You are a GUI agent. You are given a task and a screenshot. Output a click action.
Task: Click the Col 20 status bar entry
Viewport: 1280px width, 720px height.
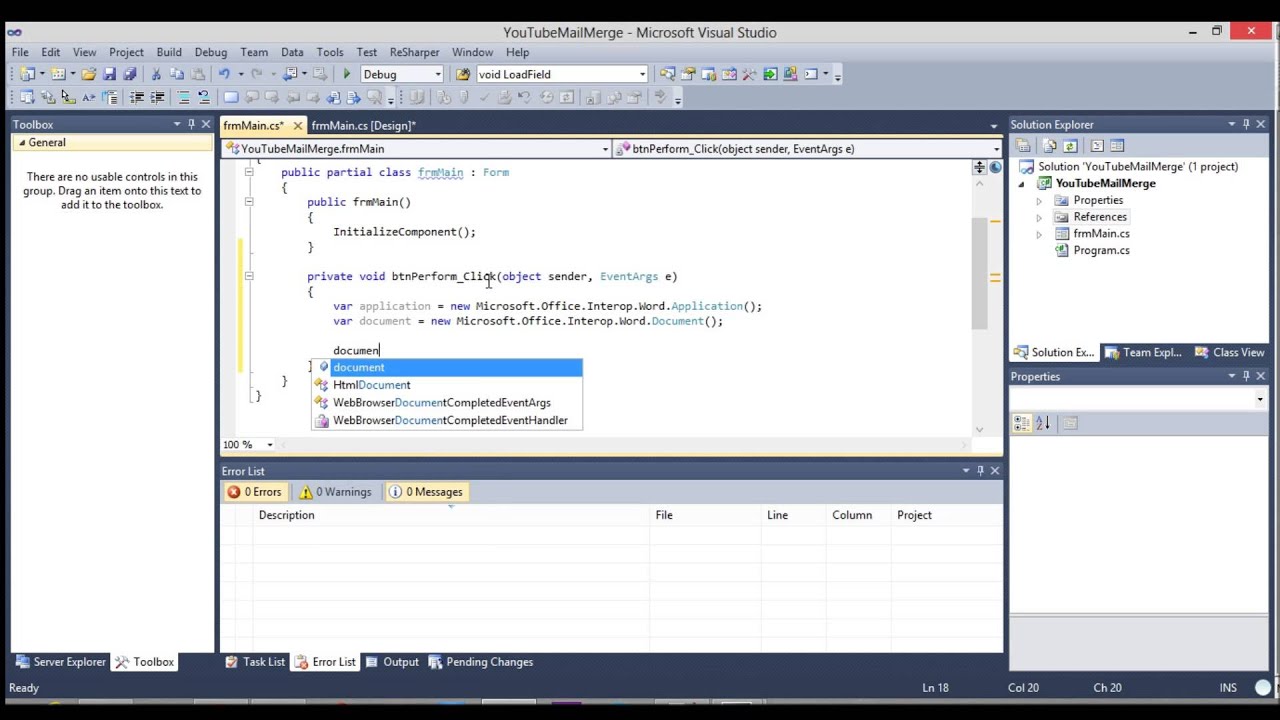tap(1023, 688)
